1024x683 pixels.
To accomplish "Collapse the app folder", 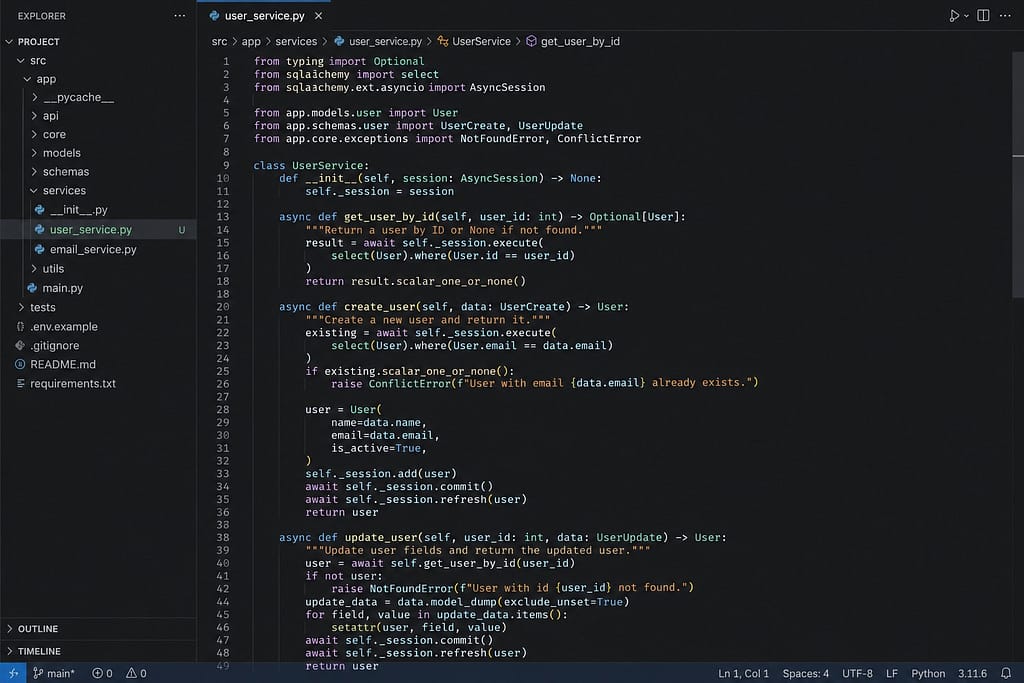I will [x=27, y=79].
